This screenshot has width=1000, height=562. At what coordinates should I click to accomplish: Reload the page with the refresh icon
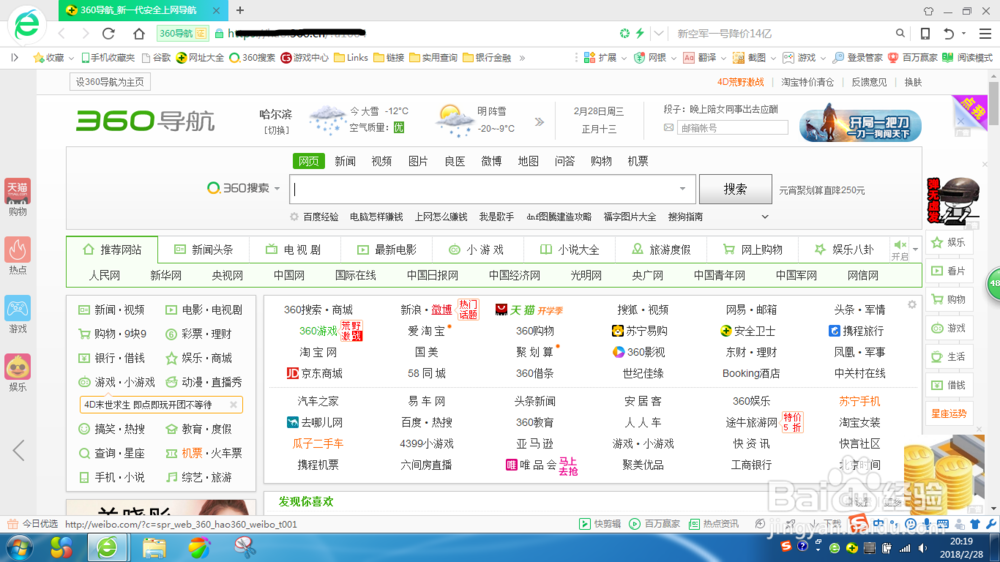click(108, 33)
